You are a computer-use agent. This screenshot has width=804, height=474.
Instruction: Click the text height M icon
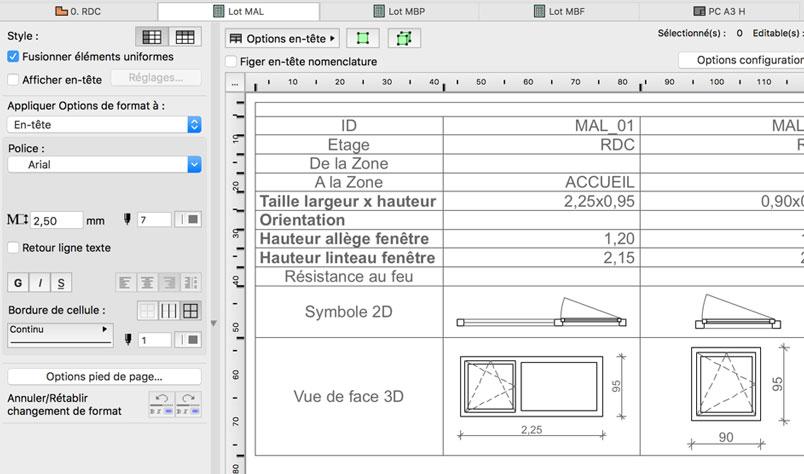(17, 220)
